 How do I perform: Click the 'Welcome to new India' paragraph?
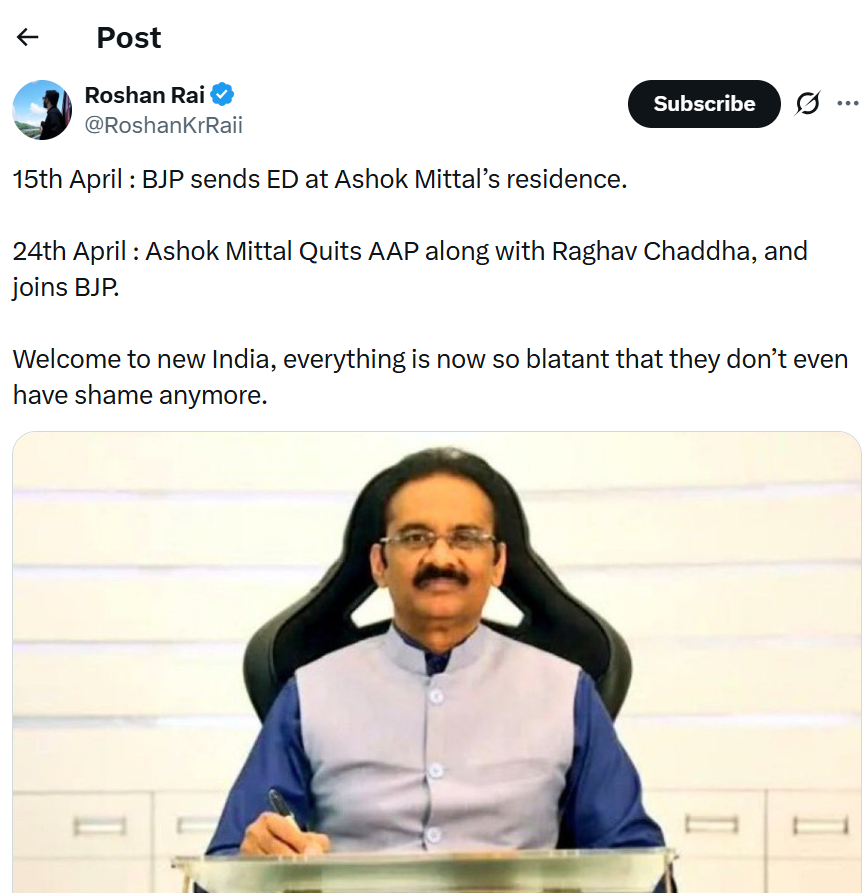click(431, 377)
